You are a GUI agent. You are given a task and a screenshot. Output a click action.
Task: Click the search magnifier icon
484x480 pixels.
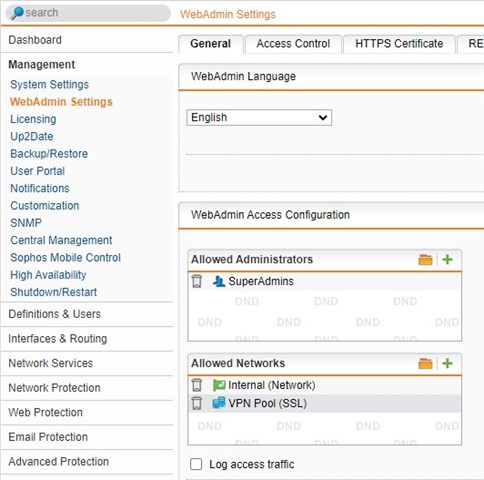coord(17,13)
